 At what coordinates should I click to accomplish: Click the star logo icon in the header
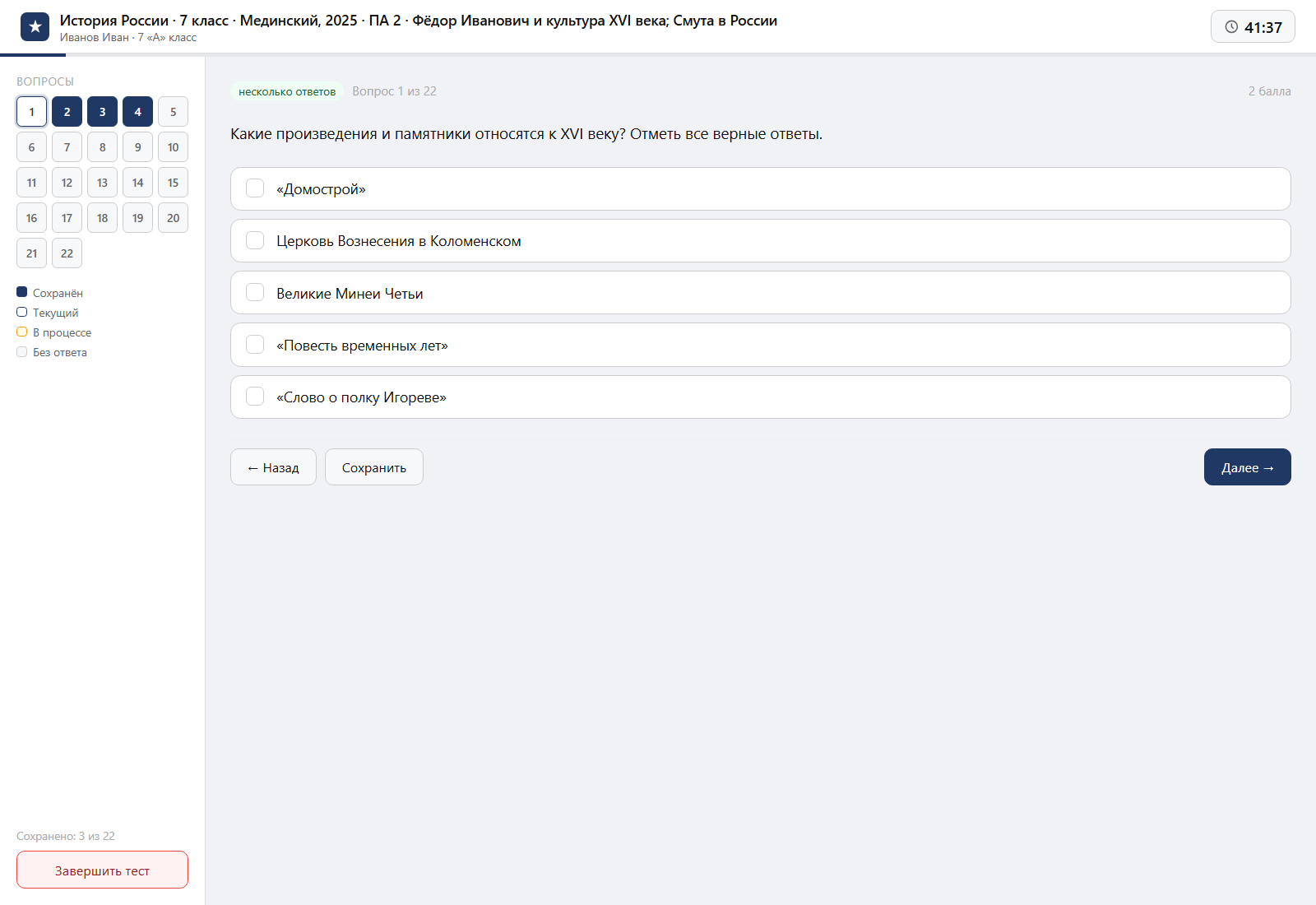[35, 27]
